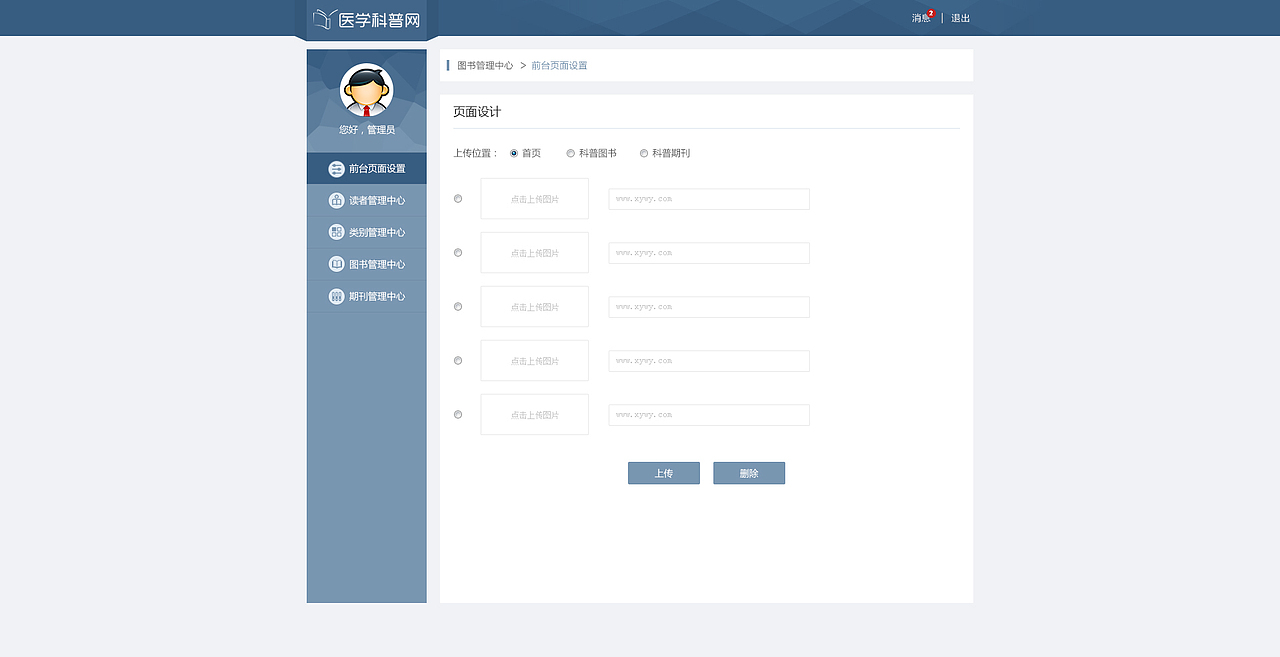Open 消息 with the red notification badge
The height and width of the screenshot is (657, 1280).
tap(918, 17)
